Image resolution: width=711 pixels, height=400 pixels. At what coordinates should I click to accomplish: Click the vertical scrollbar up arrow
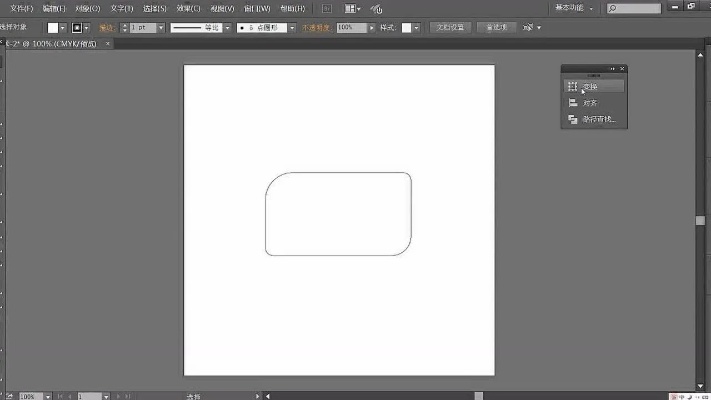(x=700, y=55)
